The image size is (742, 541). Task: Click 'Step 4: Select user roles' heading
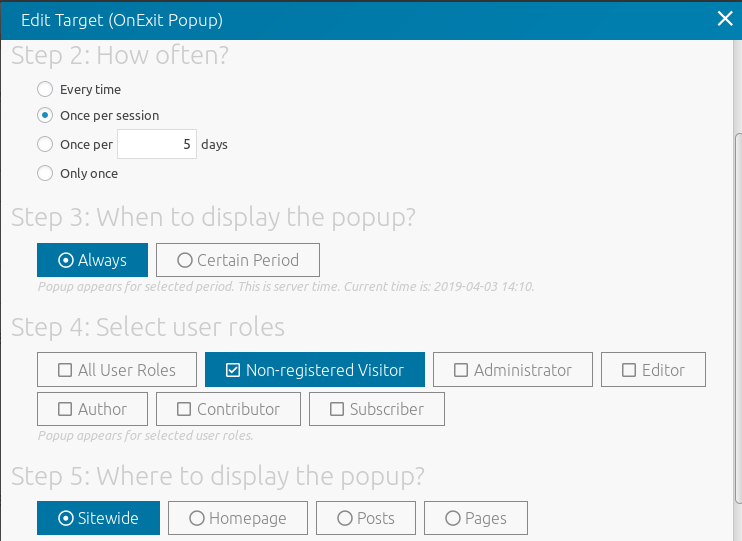click(148, 327)
